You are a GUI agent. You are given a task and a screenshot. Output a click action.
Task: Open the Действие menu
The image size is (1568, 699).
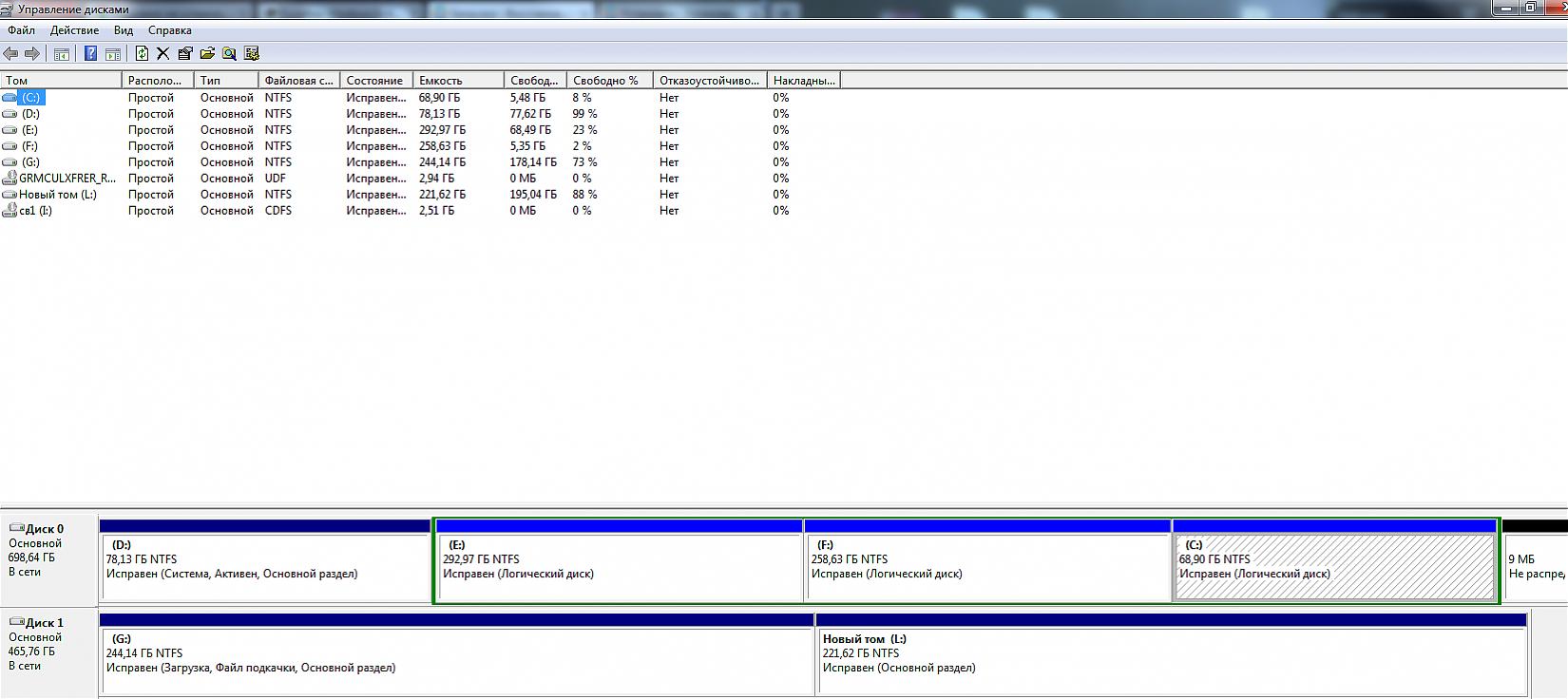tap(74, 30)
